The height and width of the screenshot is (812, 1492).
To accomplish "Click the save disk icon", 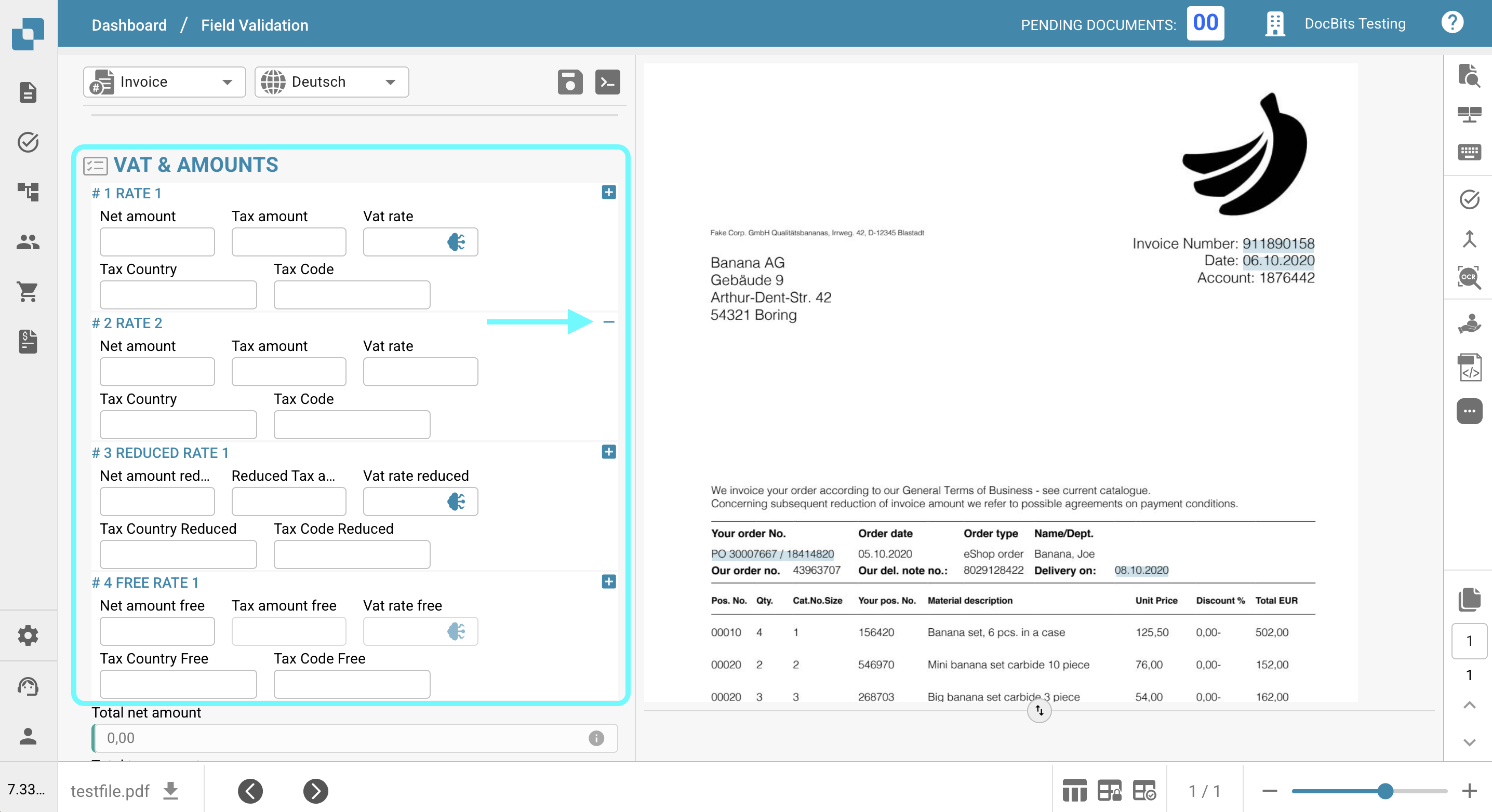I will click(570, 82).
